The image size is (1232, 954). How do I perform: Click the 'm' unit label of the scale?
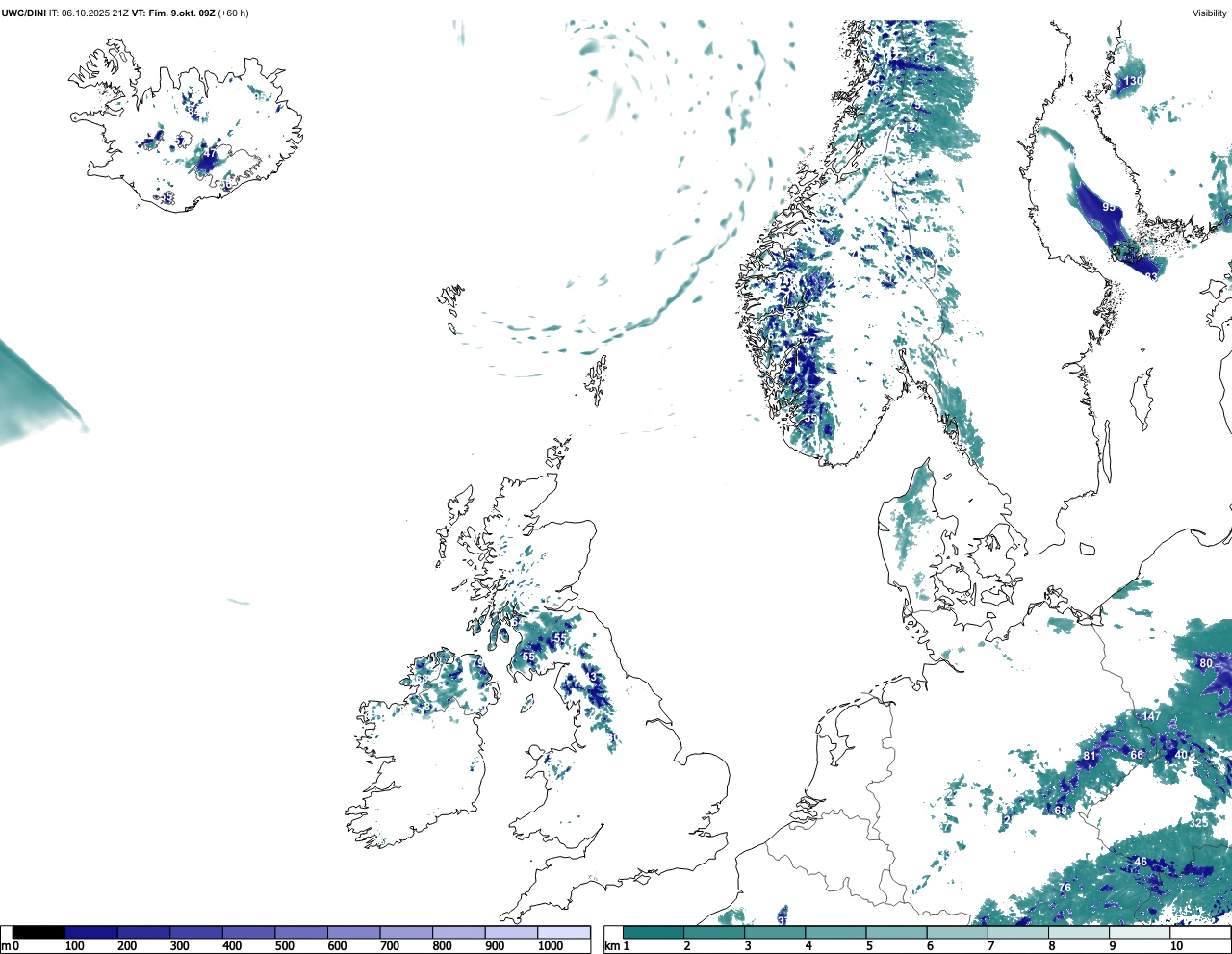pos(6,946)
